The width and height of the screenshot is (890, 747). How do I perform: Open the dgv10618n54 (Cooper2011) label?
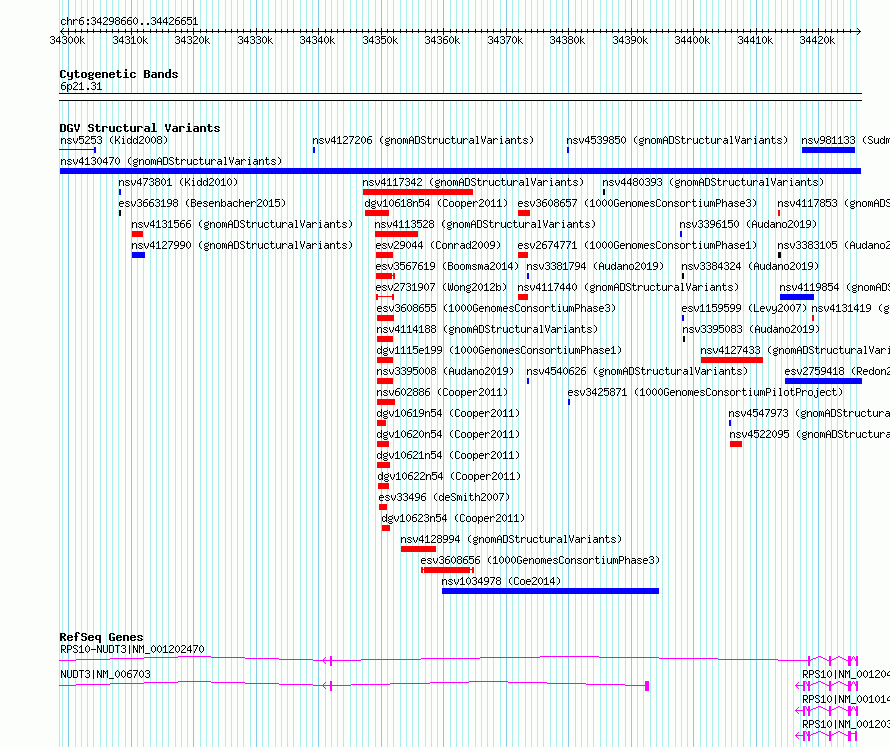[436, 203]
